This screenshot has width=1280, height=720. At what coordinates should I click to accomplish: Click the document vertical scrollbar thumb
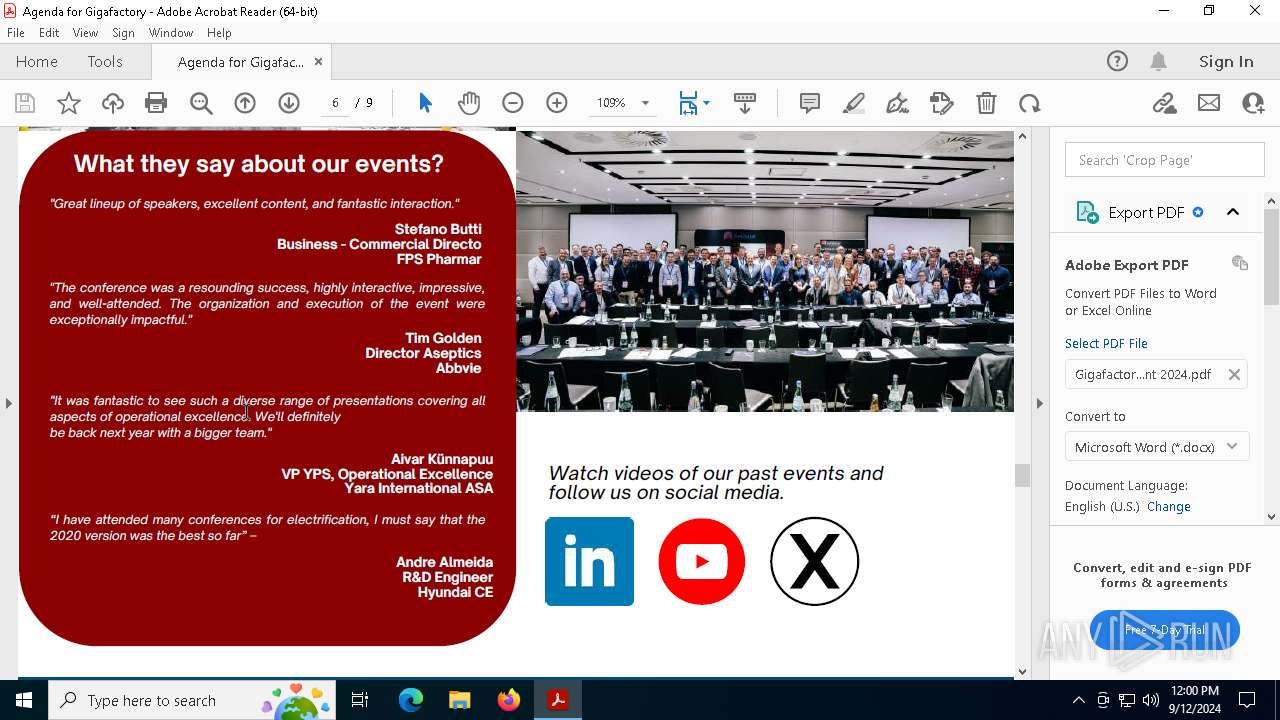(x=1022, y=476)
